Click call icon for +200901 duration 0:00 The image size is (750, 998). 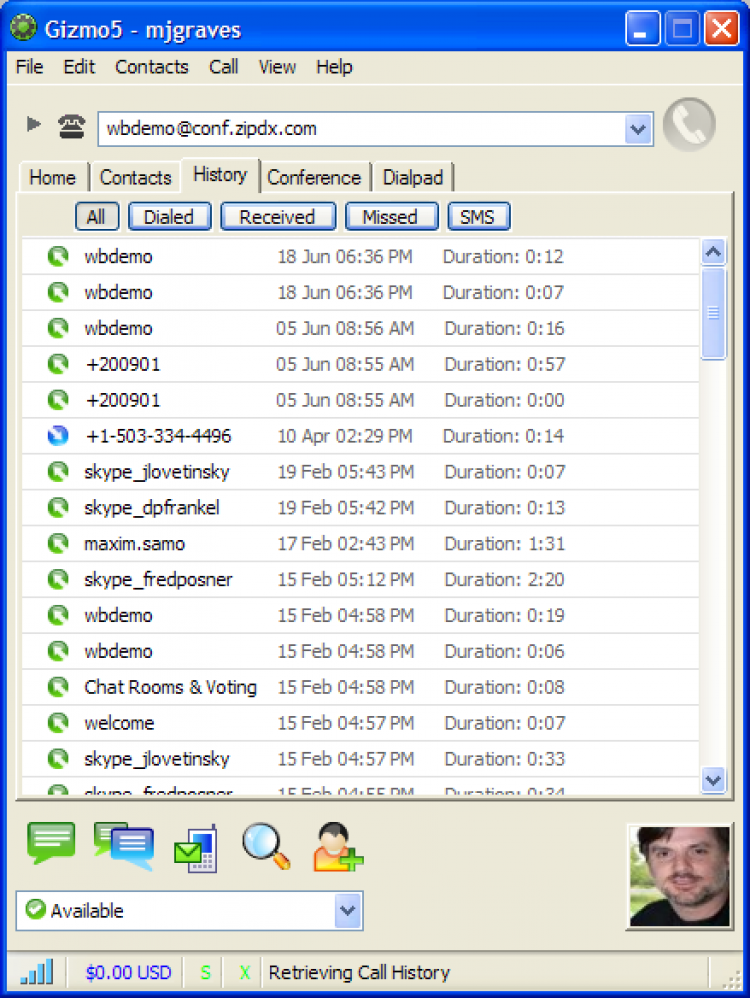tap(58, 400)
